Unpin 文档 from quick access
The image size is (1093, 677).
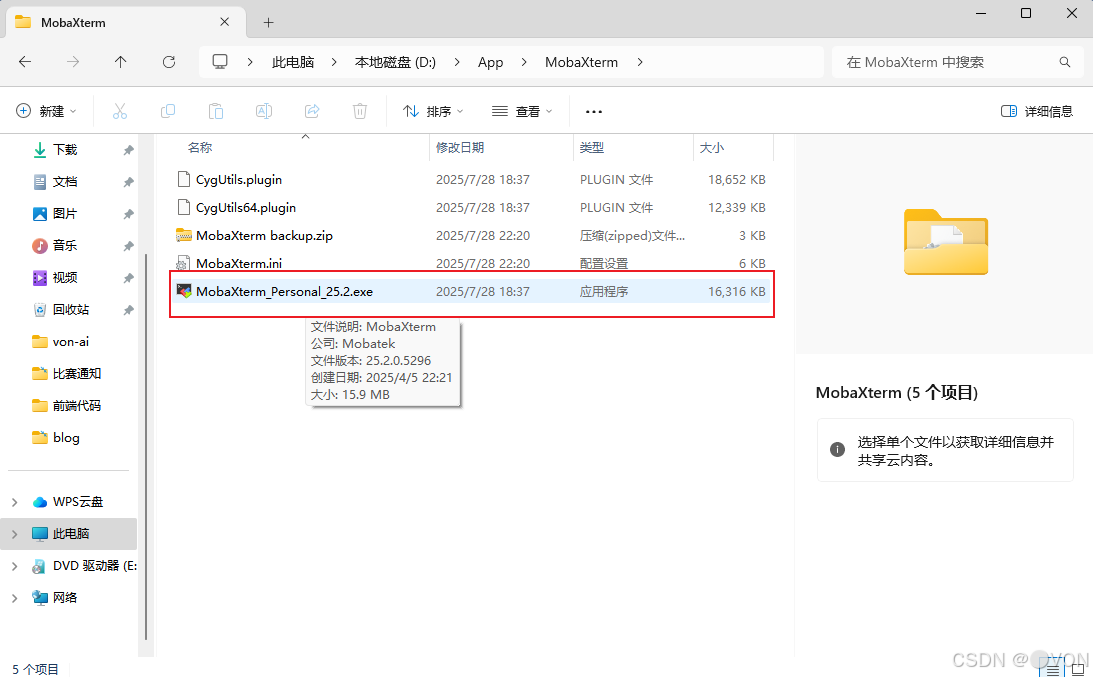(128, 182)
